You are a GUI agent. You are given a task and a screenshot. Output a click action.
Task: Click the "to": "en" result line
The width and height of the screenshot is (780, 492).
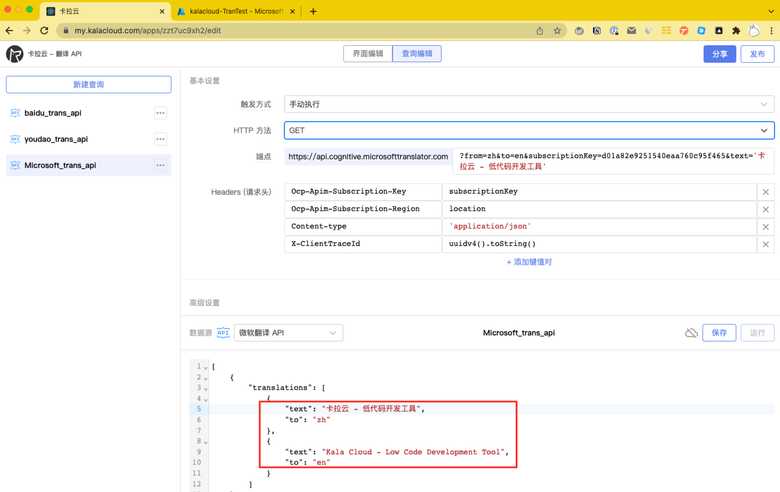307,463
